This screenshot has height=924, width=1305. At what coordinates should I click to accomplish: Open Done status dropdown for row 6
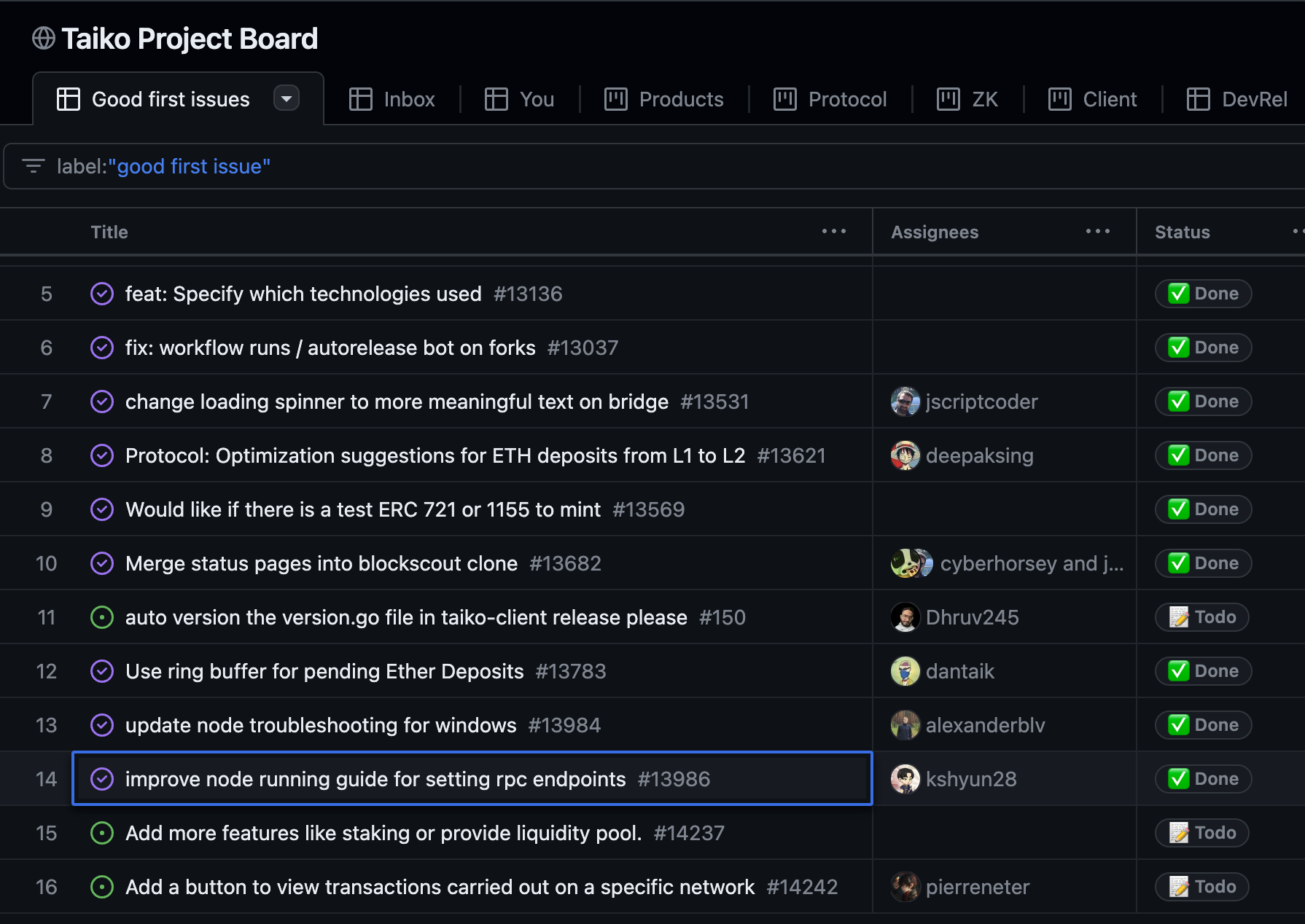click(1204, 348)
